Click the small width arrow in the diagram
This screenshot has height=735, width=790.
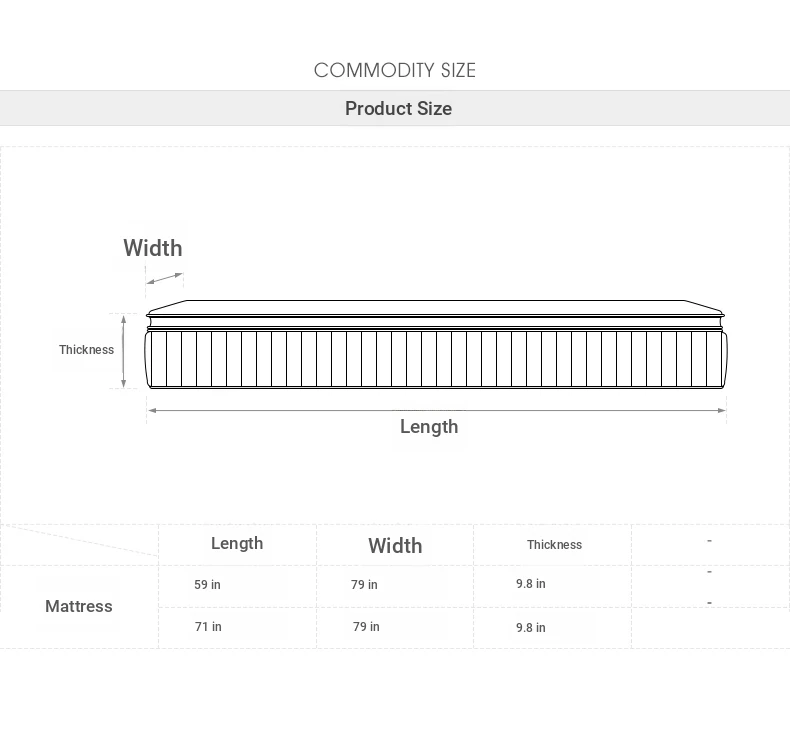(165, 278)
